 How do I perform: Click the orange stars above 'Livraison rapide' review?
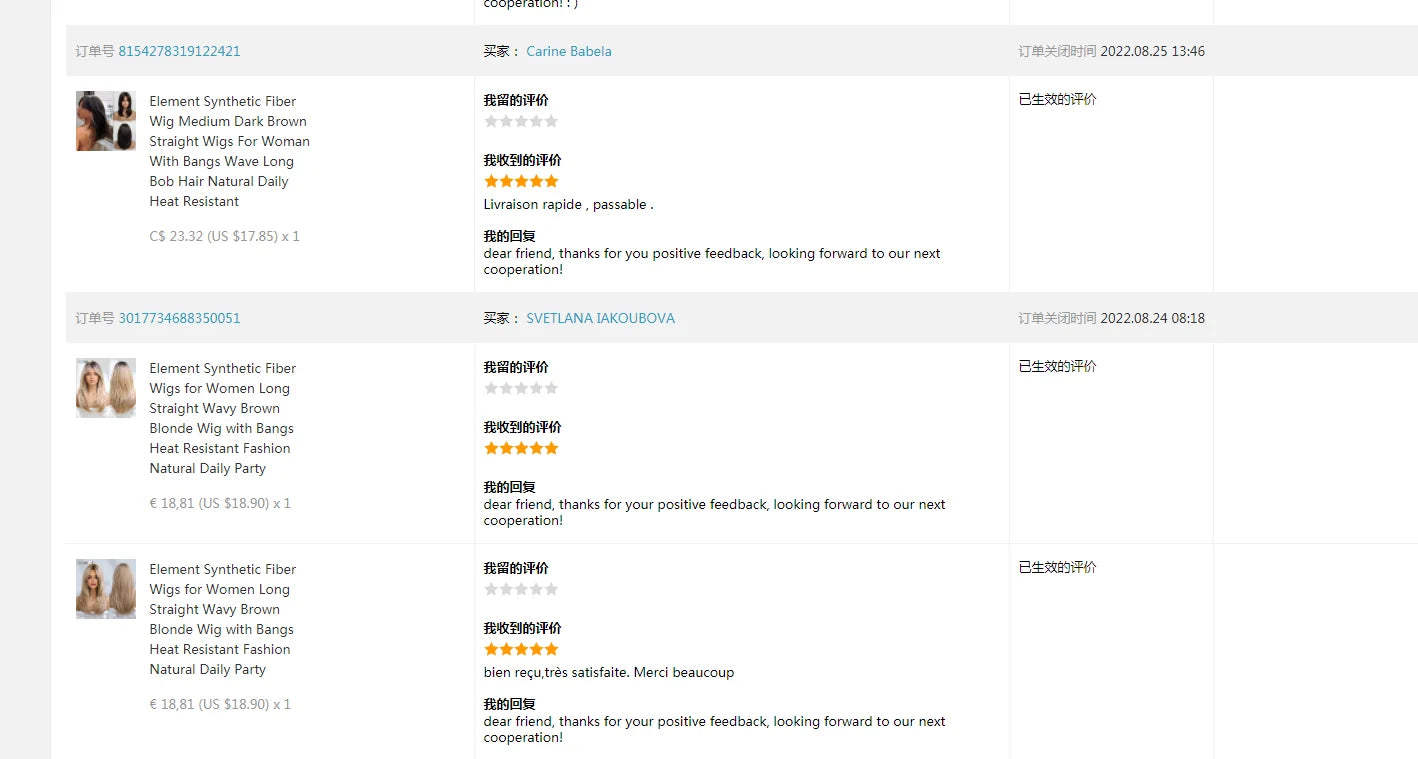[521, 181]
